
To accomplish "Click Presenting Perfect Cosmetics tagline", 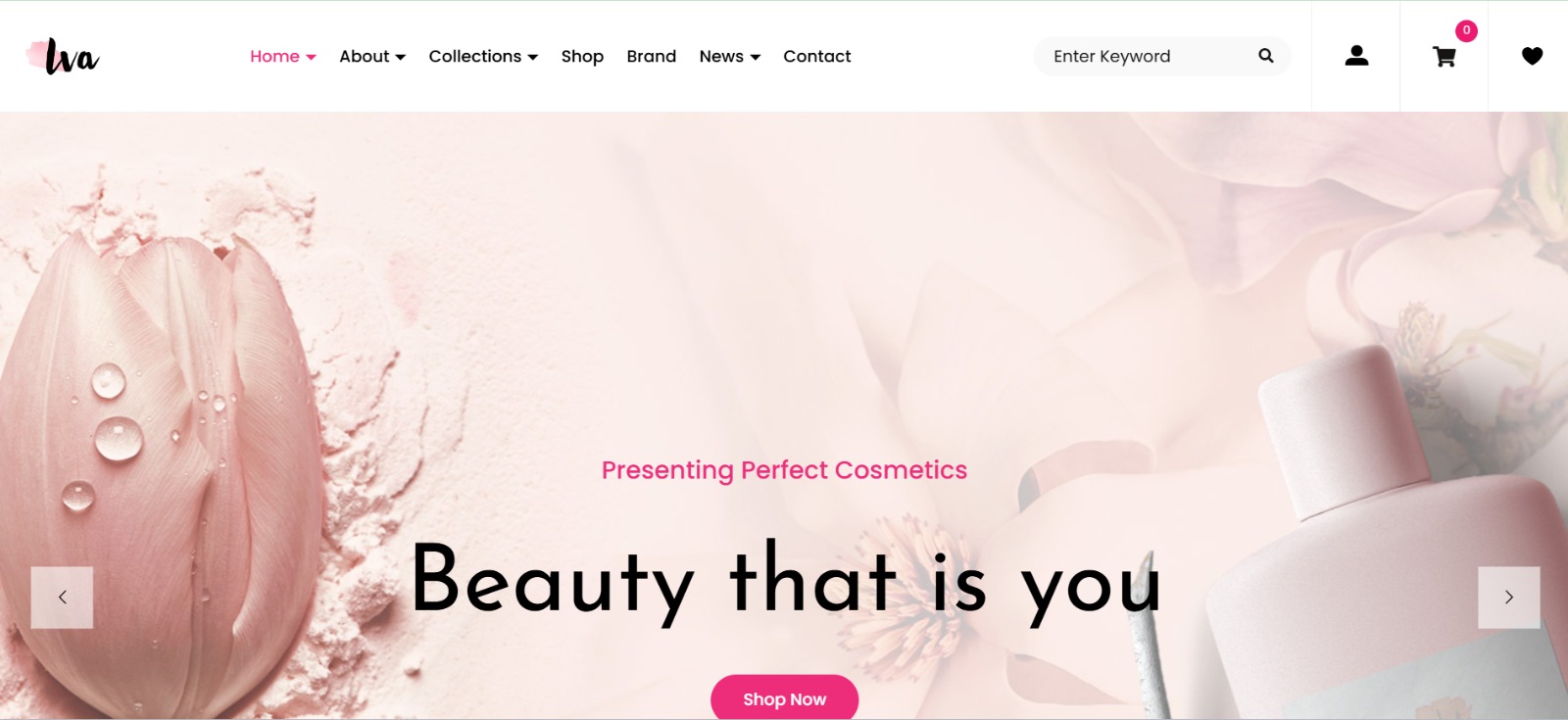I will (x=784, y=470).
